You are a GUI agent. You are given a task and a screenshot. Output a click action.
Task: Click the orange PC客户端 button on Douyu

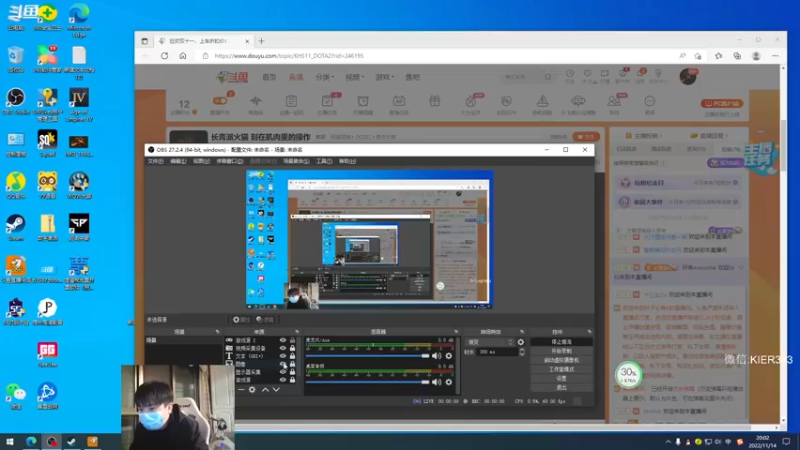(x=721, y=104)
